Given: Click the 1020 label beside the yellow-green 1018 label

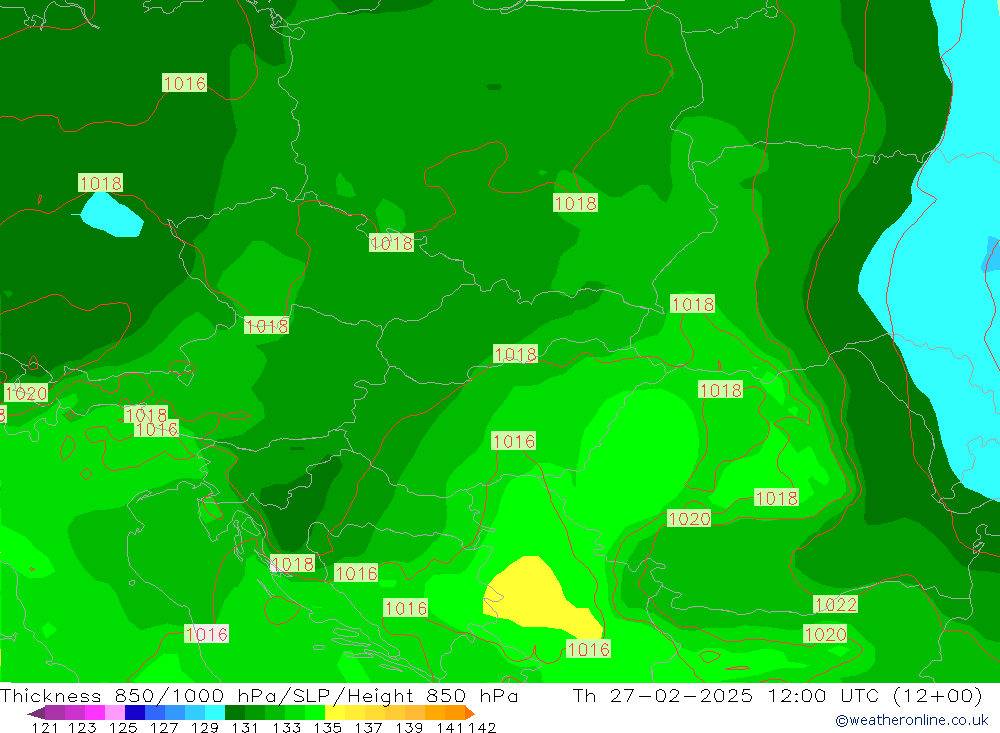Looking at the screenshot, I should pos(689,519).
